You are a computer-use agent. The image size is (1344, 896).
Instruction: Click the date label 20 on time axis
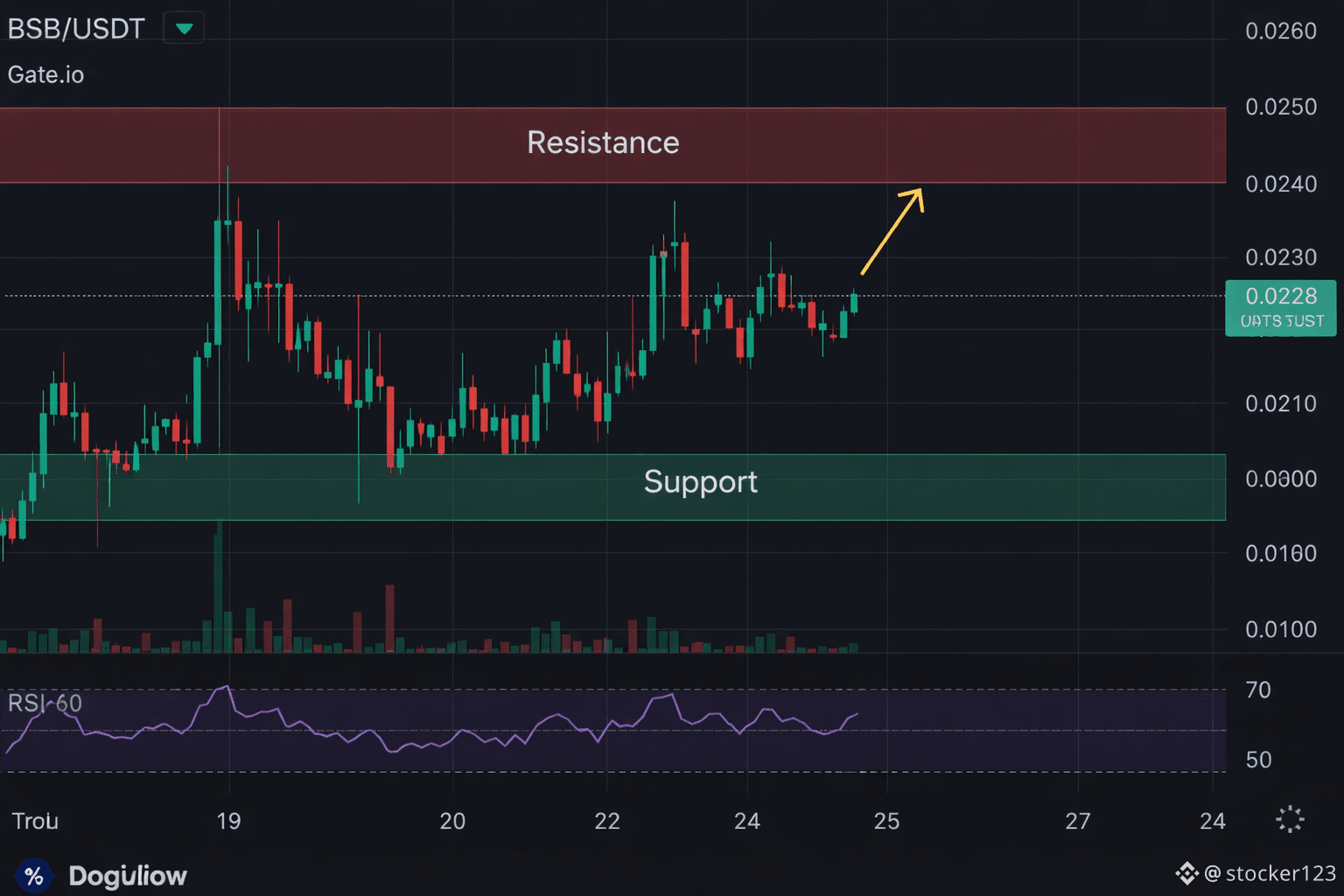[452, 821]
